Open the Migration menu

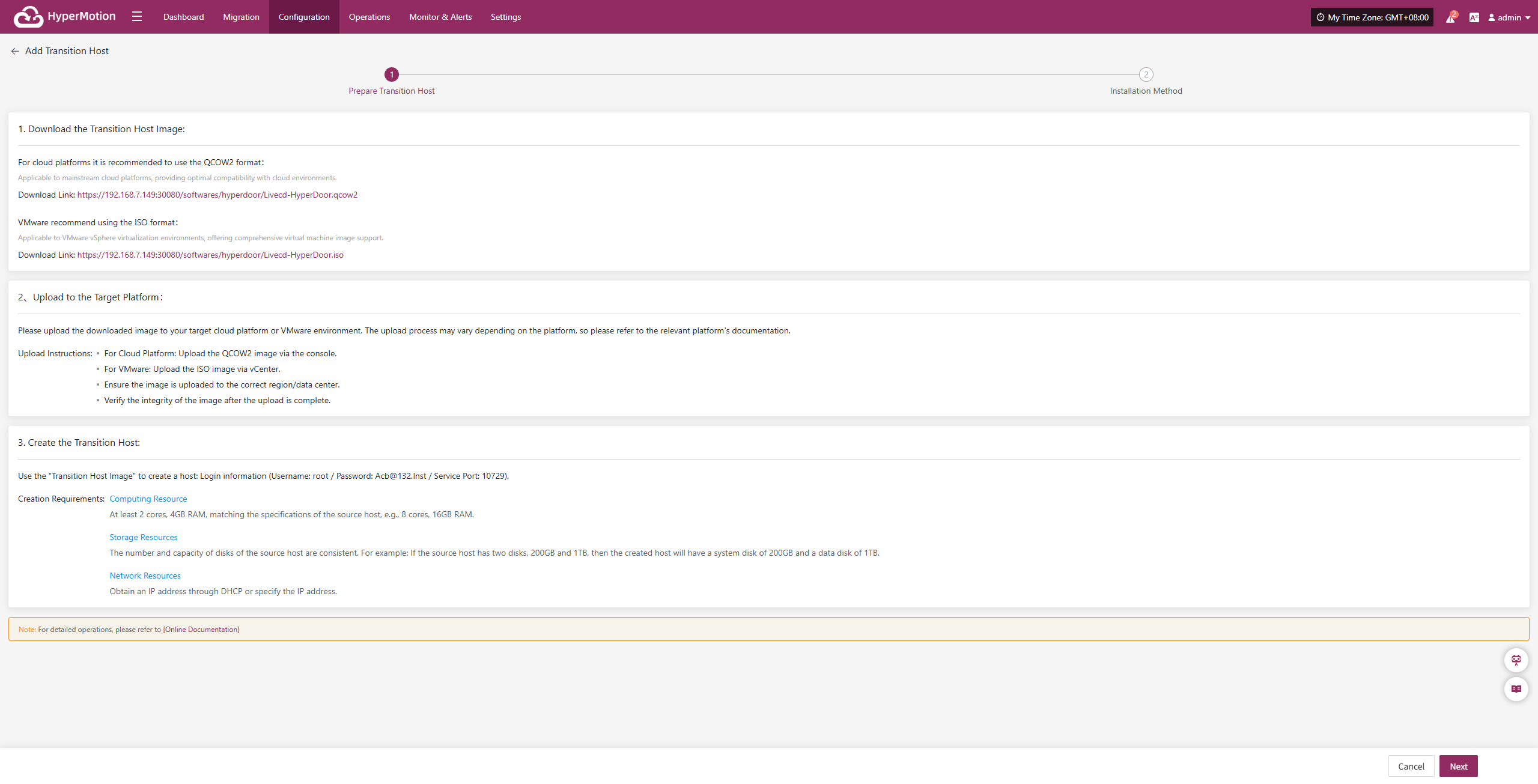(241, 17)
